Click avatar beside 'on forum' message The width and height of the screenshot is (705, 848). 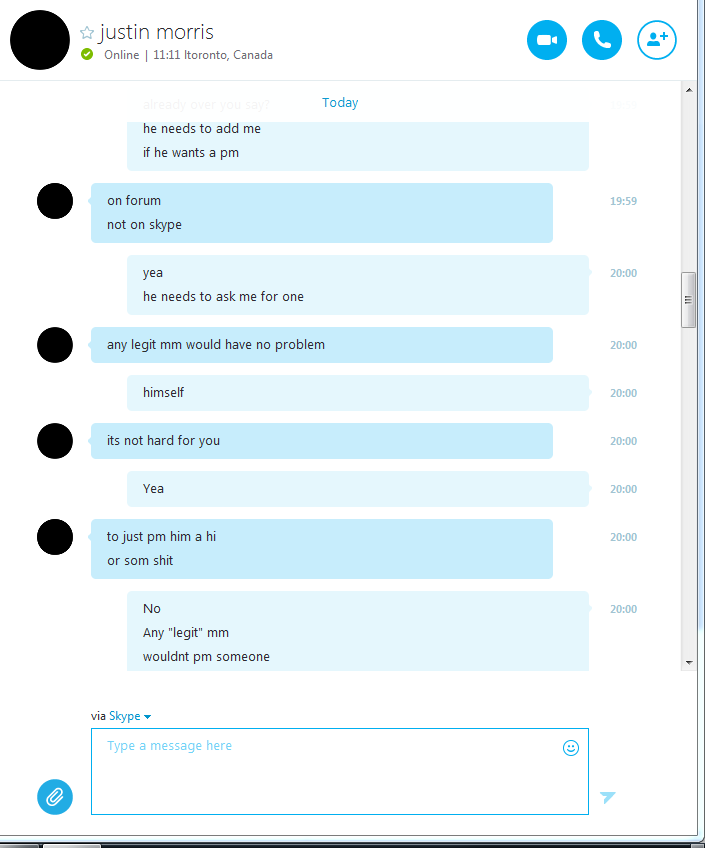click(x=55, y=201)
